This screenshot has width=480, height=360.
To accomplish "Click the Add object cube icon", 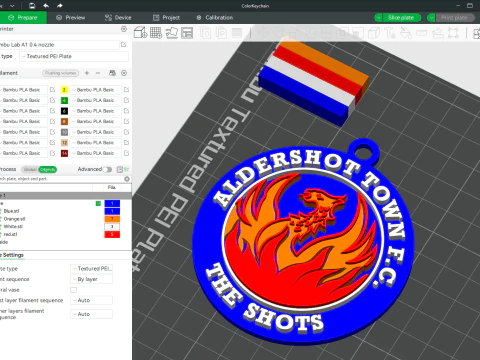I will [140, 33].
